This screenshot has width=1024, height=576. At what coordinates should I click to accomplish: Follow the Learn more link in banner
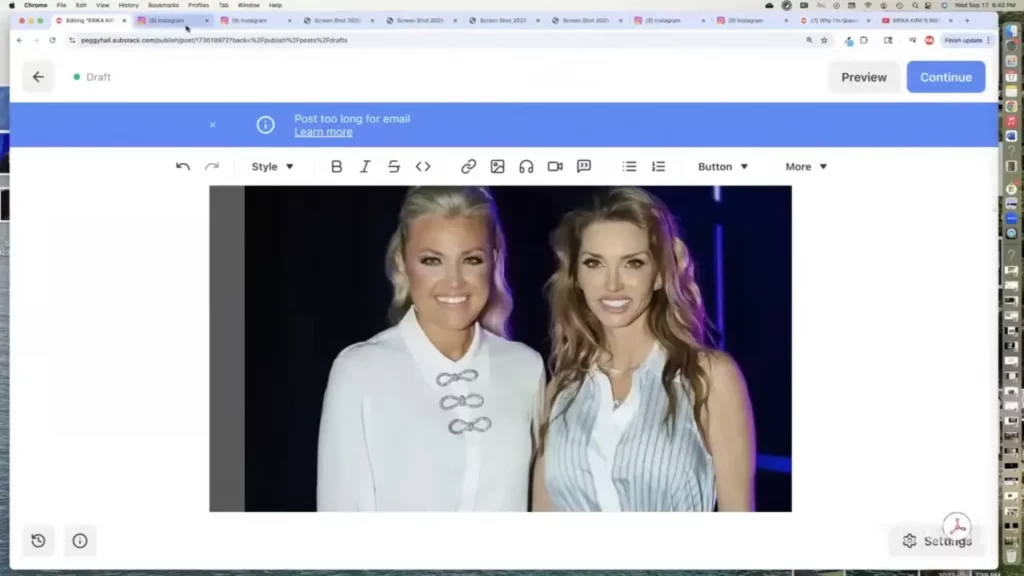323,132
